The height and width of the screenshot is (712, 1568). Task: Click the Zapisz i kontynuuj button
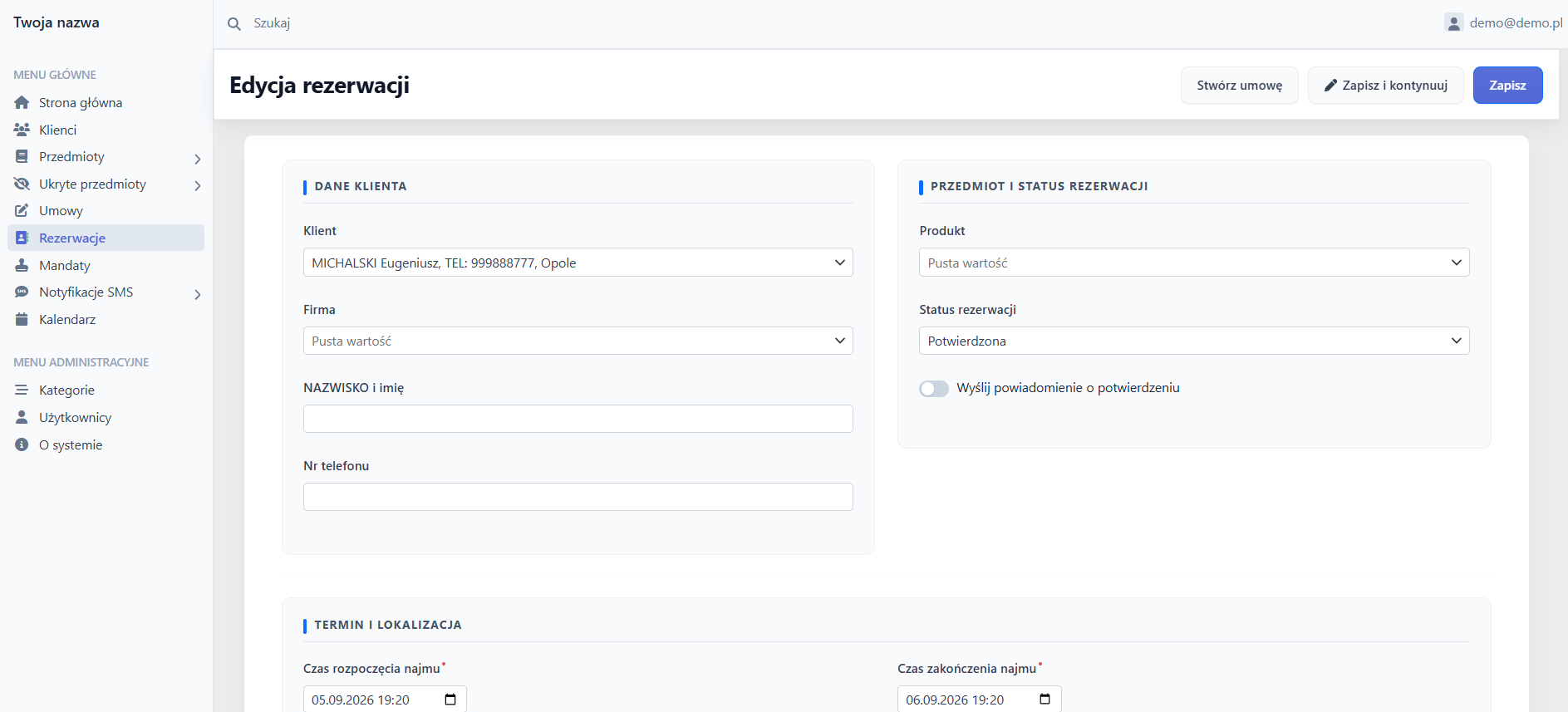[1386, 86]
